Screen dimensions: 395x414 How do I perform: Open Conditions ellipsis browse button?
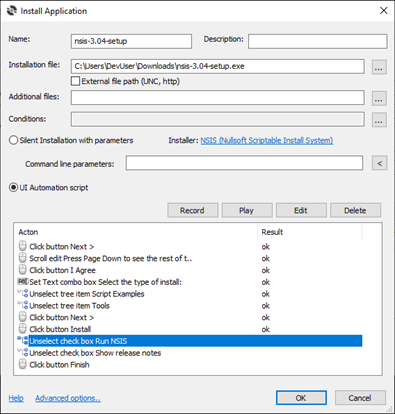(x=379, y=120)
